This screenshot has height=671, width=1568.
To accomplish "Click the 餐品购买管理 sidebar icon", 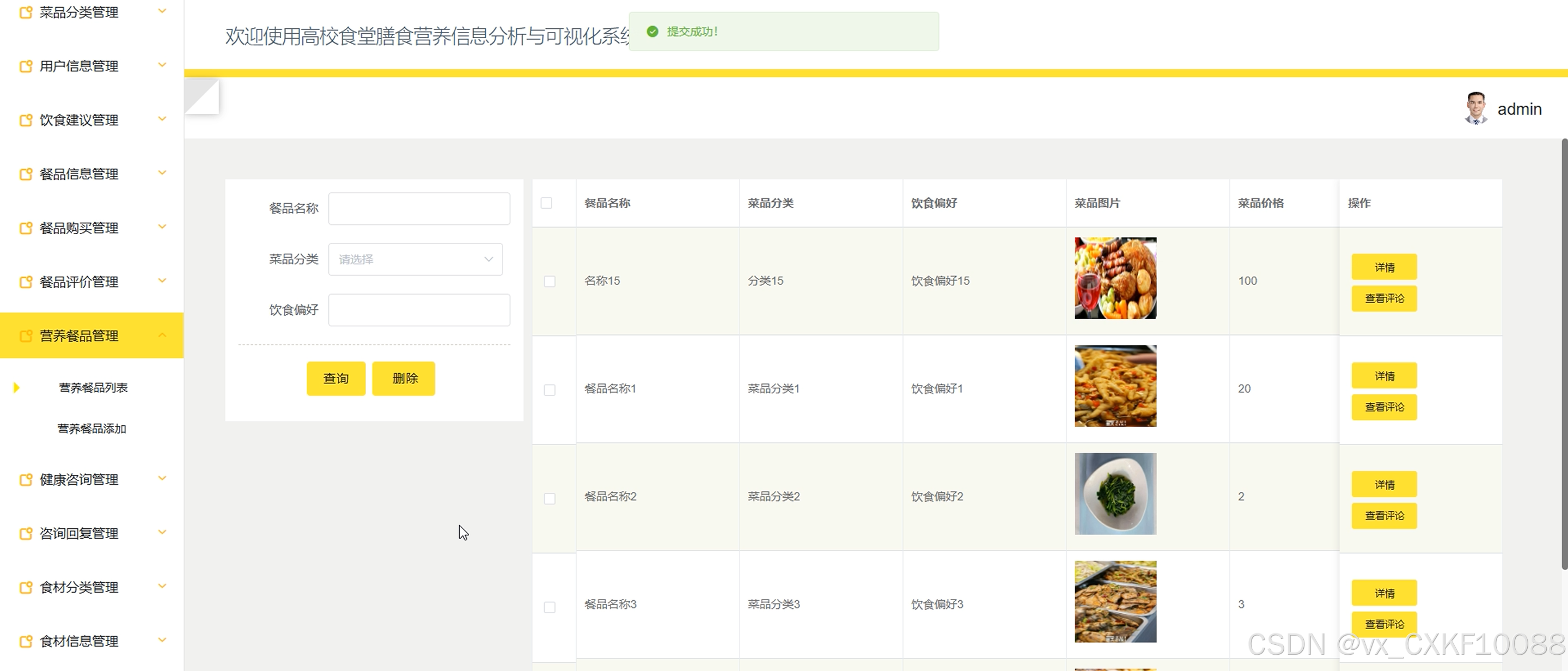I will tap(26, 228).
